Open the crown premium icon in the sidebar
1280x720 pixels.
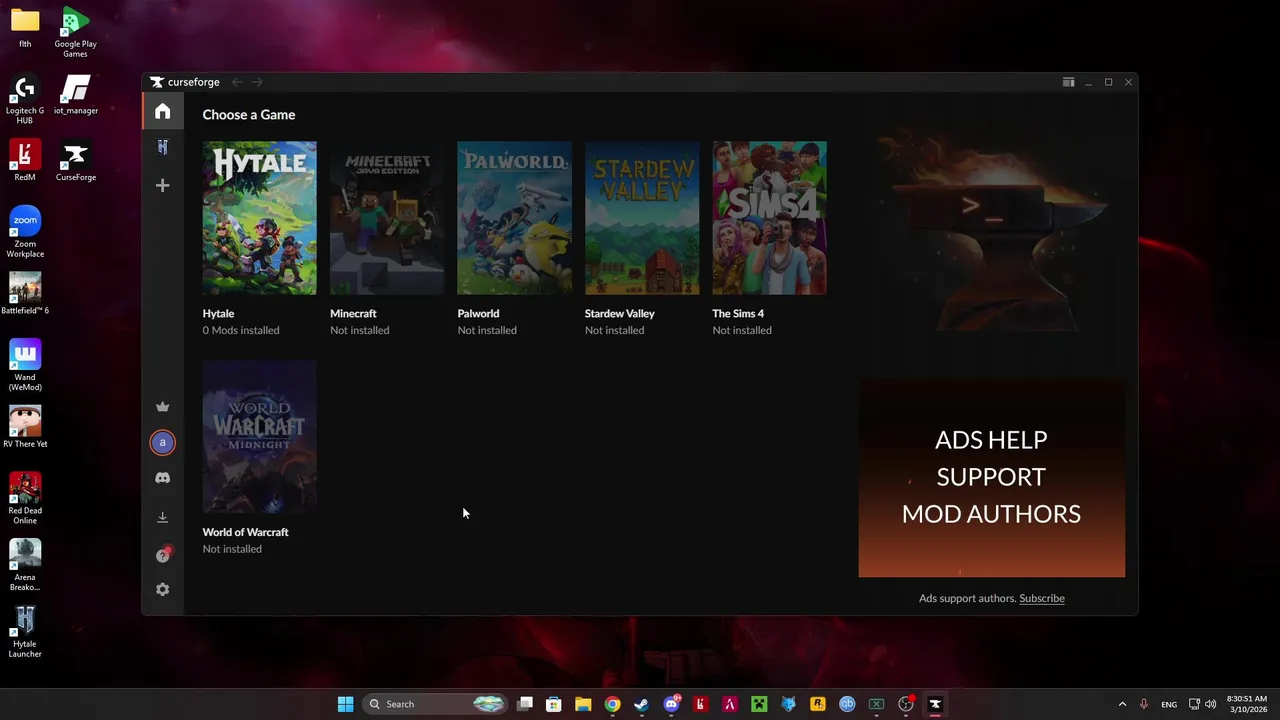[162, 406]
